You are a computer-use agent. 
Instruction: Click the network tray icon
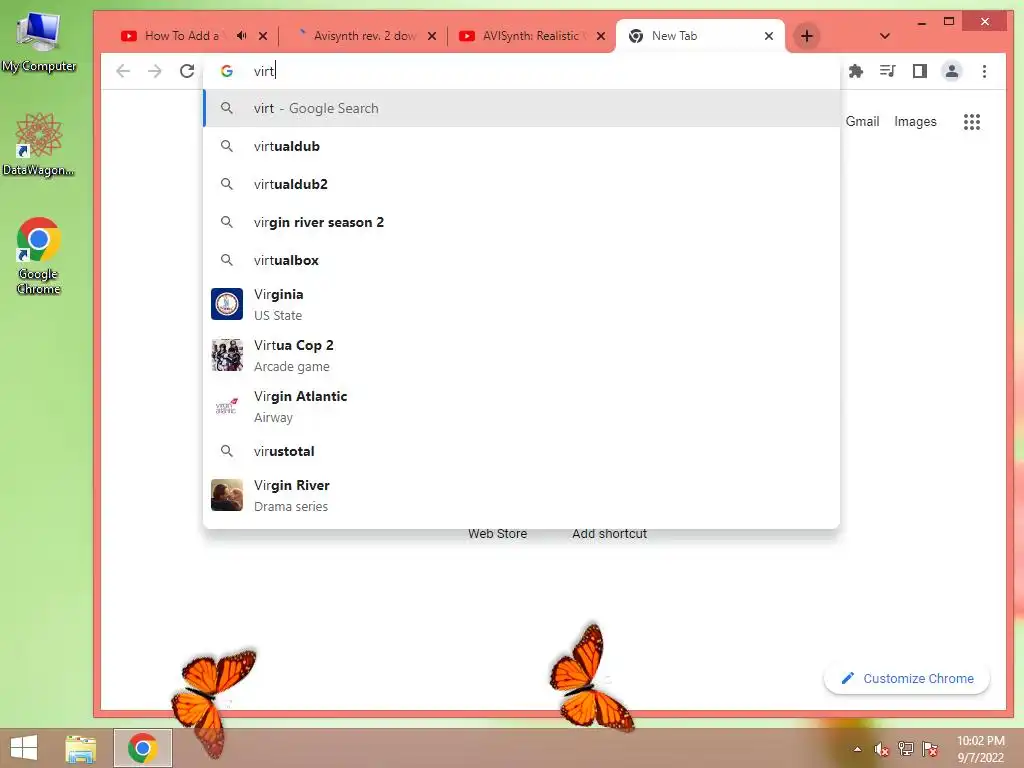905,749
